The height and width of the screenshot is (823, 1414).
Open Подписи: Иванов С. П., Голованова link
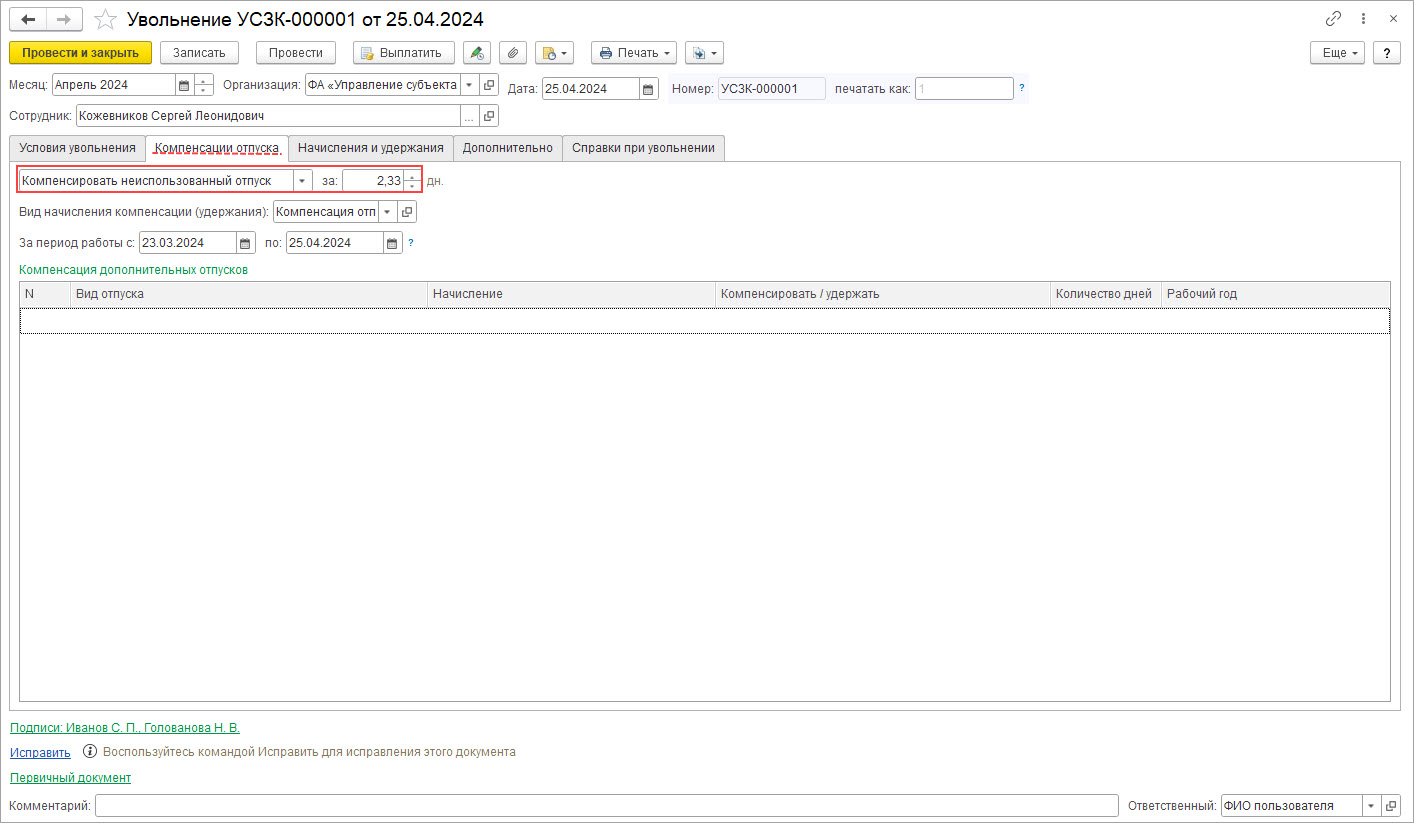click(x=125, y=728)
